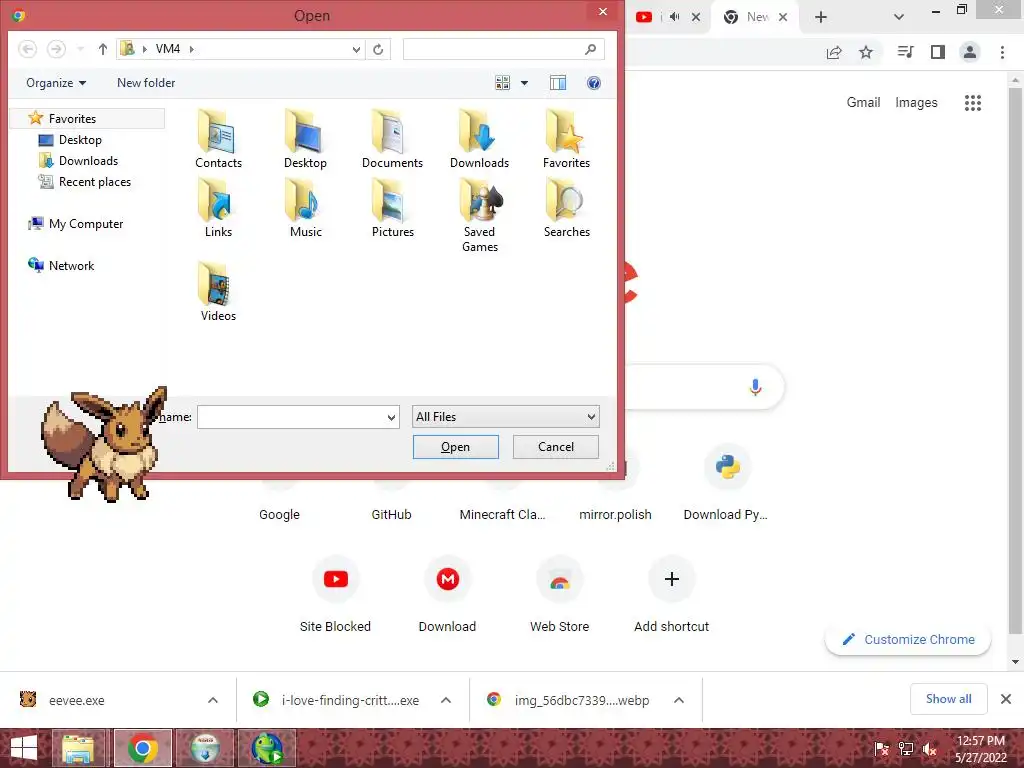Click the Cancel button

point(556,447)
